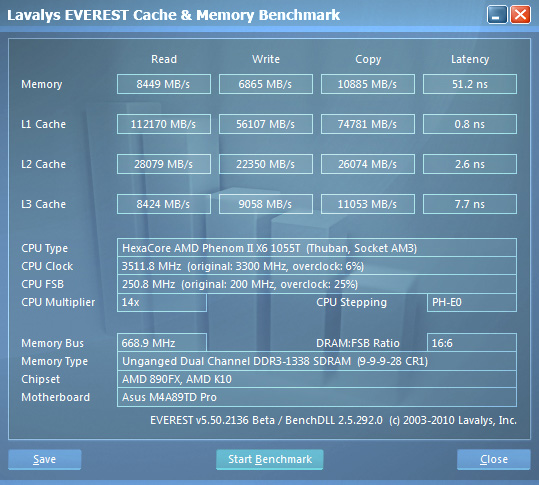
Task: Select the L3 Cache Copy 11053 MB/s field
Action: [368, 204]
